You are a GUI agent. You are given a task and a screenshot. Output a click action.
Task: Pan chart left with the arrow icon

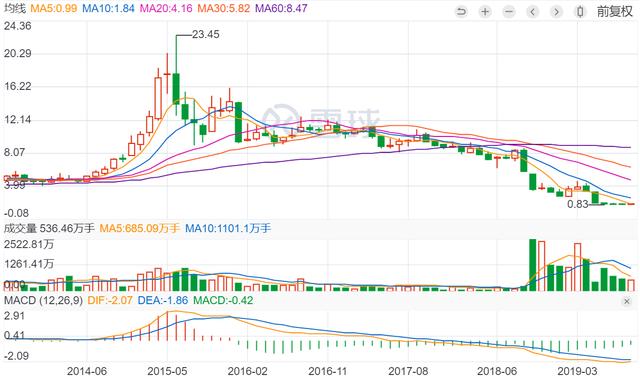pos(532,11)
